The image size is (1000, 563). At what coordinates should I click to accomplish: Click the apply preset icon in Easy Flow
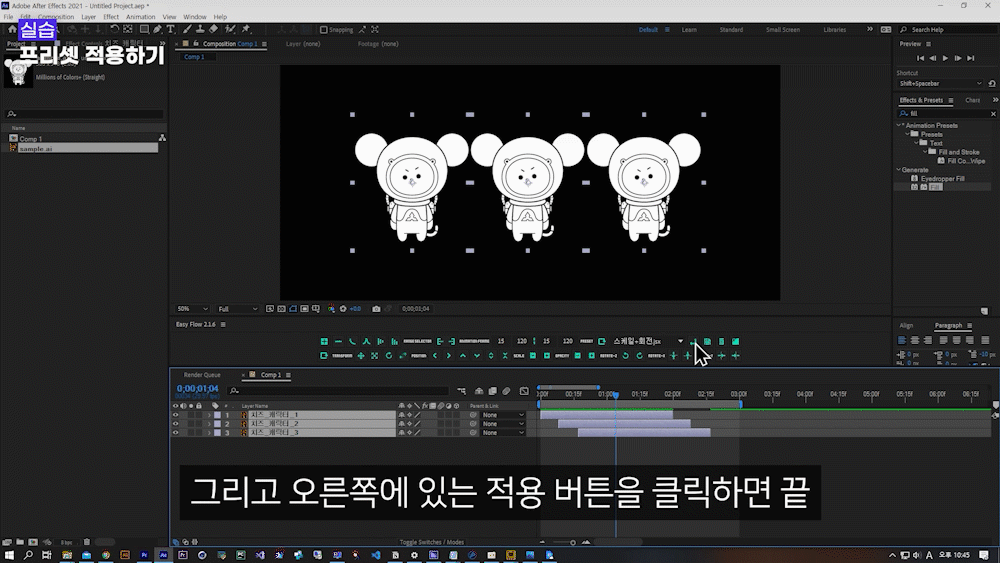coord(693,342)
